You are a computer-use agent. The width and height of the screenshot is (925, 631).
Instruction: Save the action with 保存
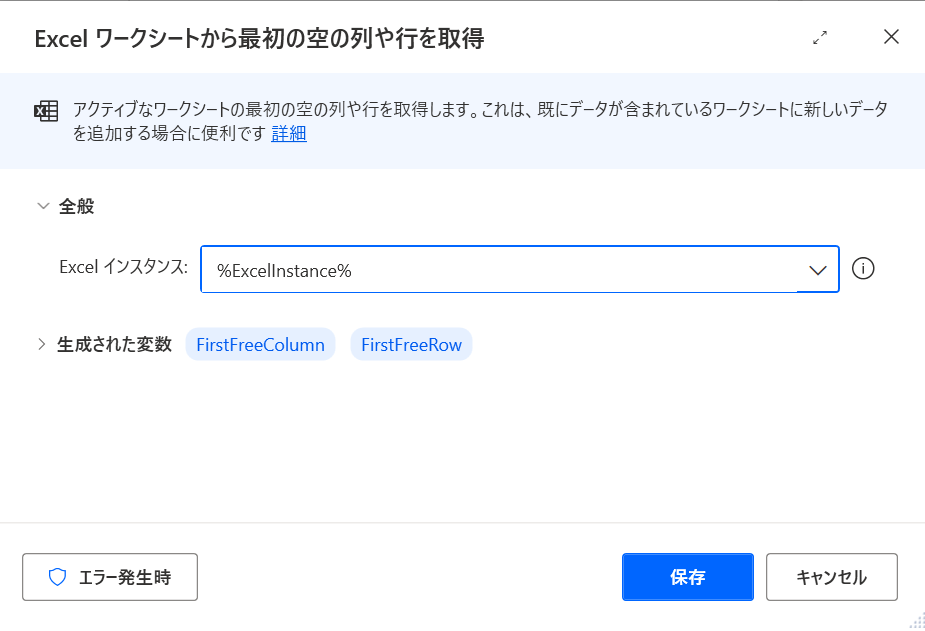click(688, 577)
